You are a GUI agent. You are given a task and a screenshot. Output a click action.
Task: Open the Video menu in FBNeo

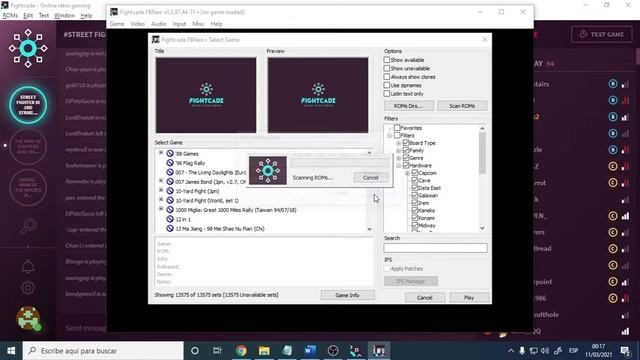coord(138,24)
